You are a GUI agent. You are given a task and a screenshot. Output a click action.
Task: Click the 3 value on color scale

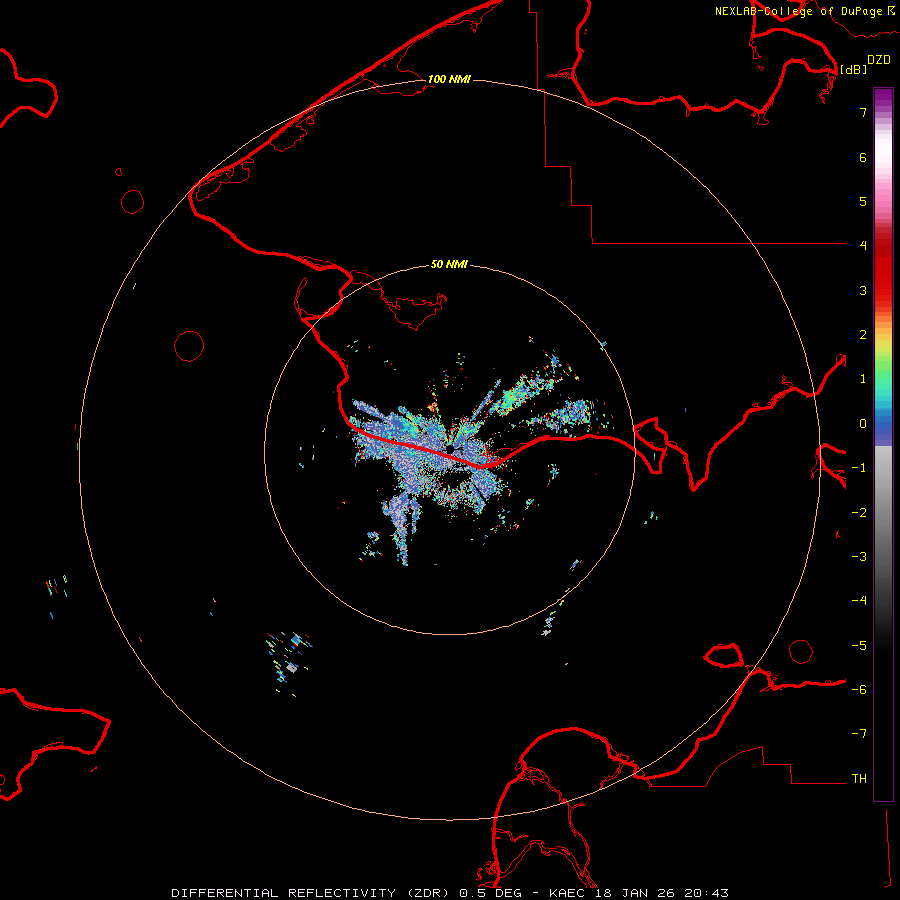(x=863, y=290)
